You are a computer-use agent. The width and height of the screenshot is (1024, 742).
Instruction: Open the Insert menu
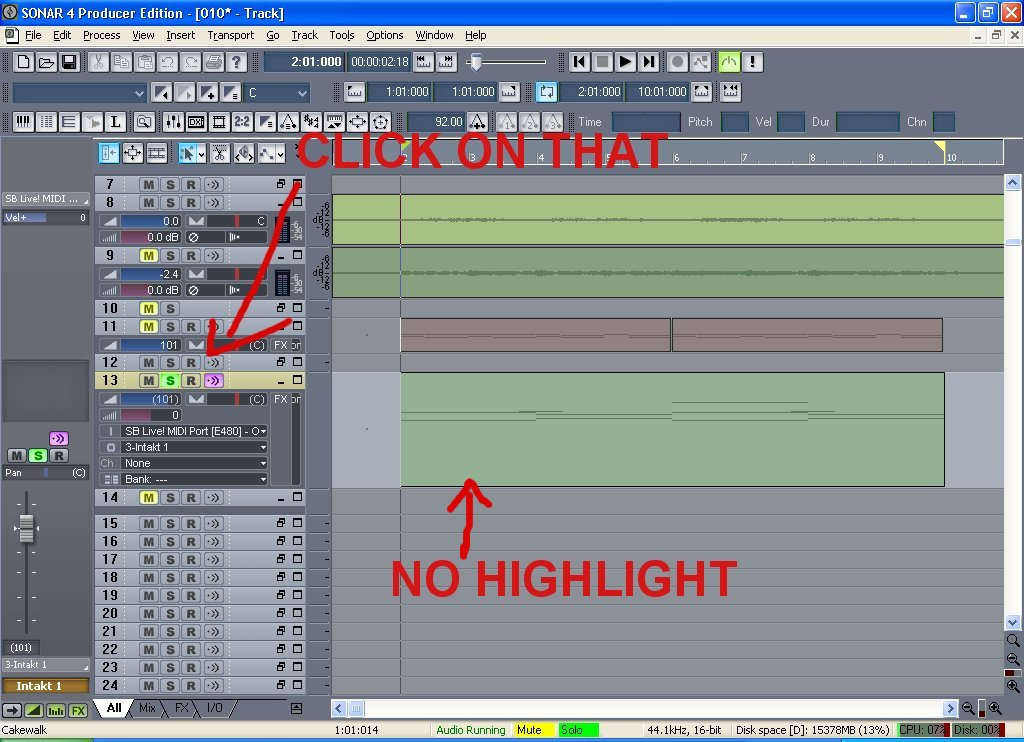click(180, 35)
